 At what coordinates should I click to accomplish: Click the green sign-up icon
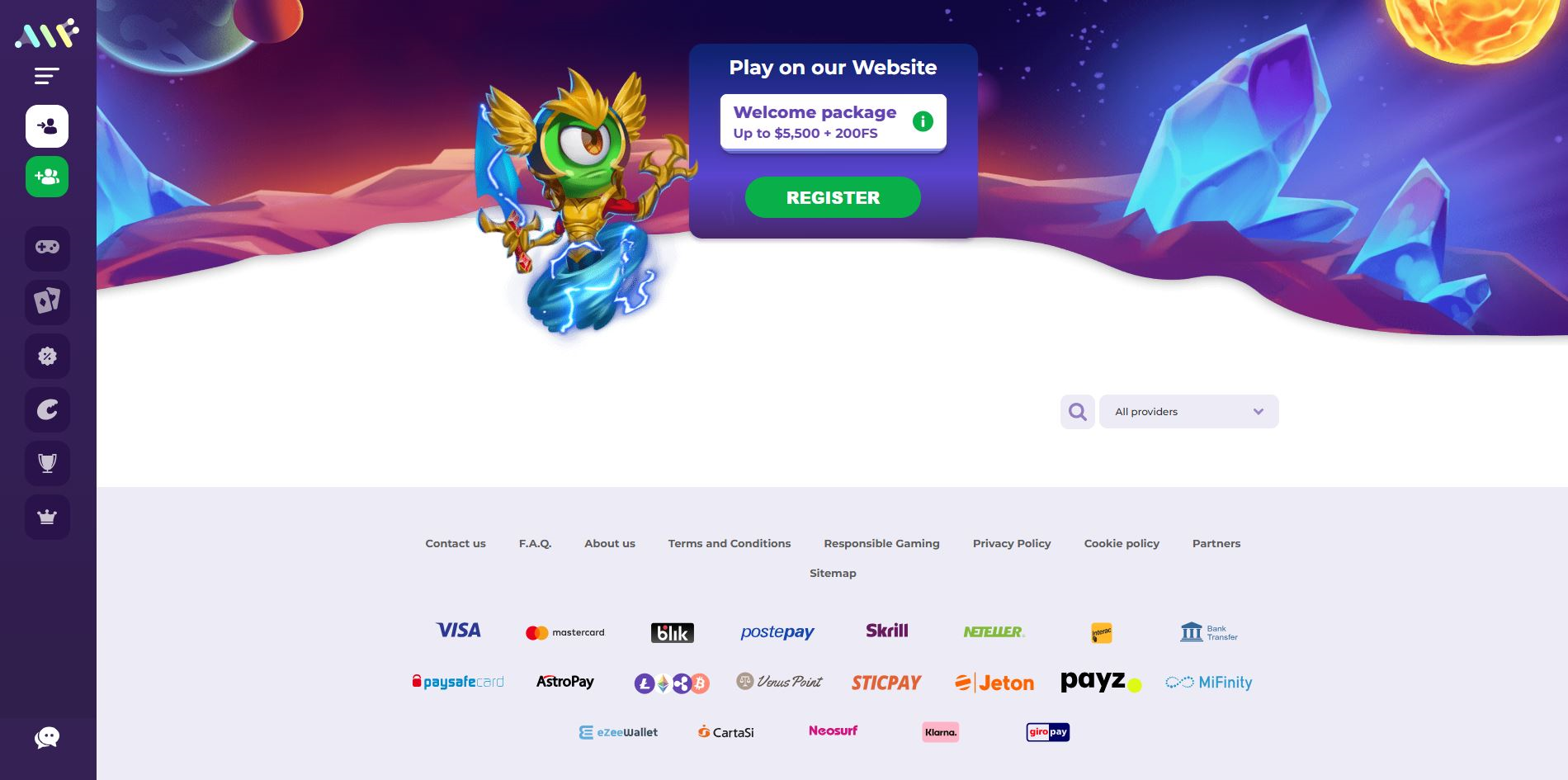coord(47,177)
